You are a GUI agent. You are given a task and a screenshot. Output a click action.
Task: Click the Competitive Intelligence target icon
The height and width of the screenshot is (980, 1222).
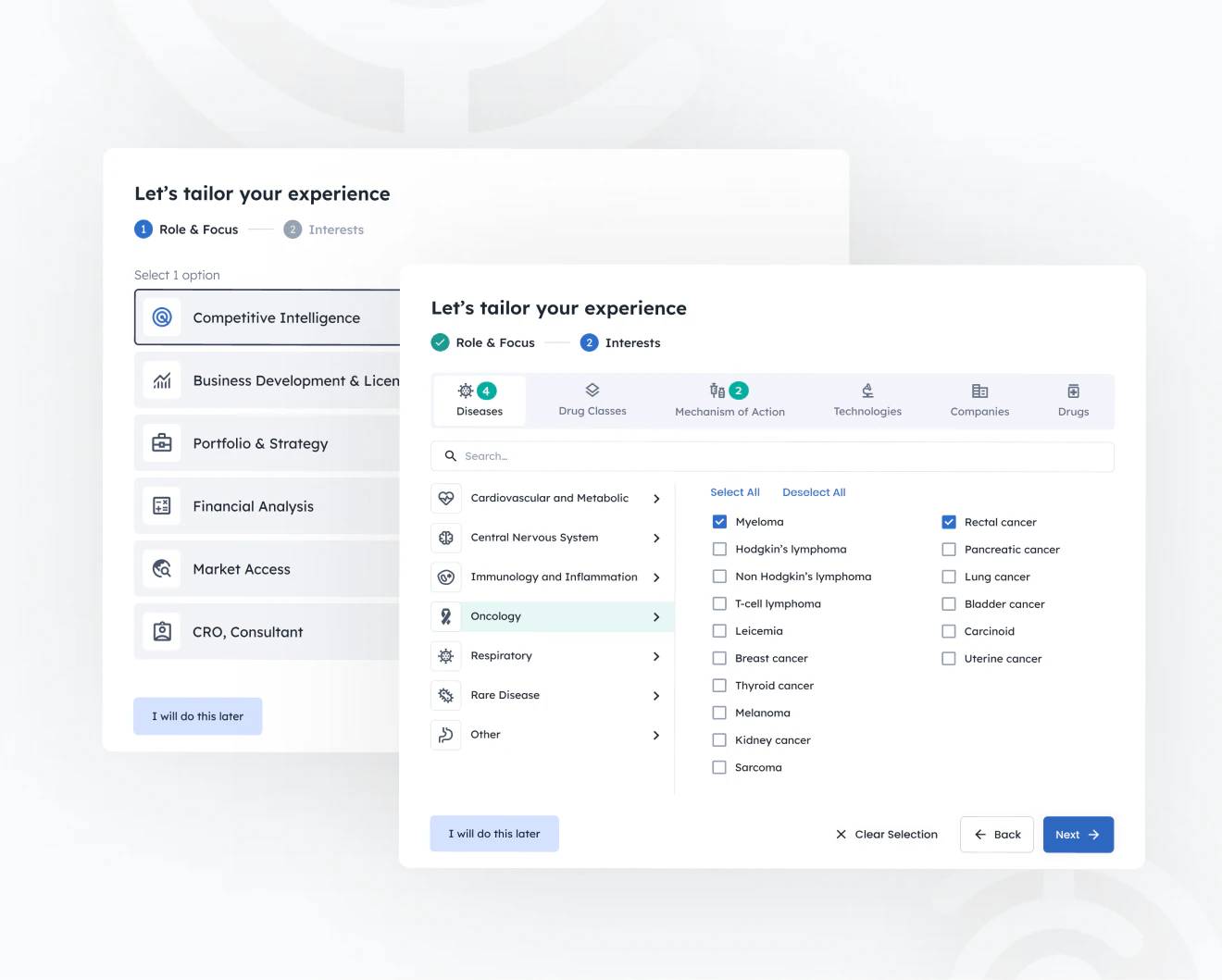[x=162, y=317]
